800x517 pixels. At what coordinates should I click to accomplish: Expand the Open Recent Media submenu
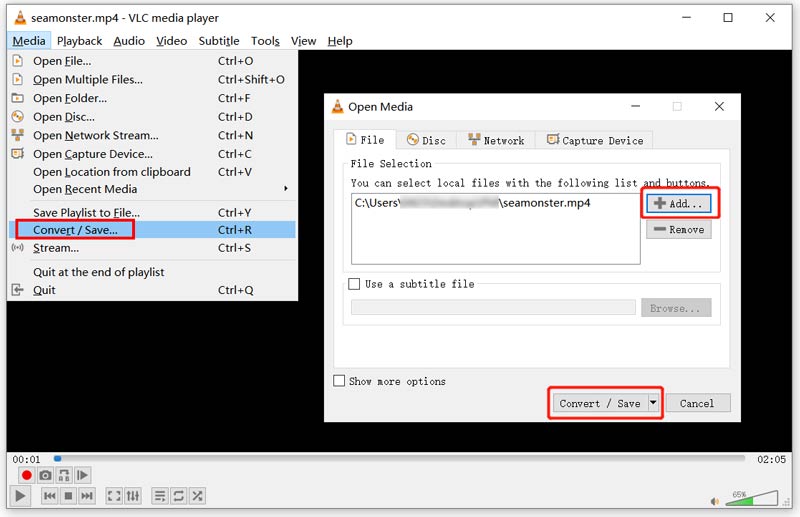click(153, 189)
